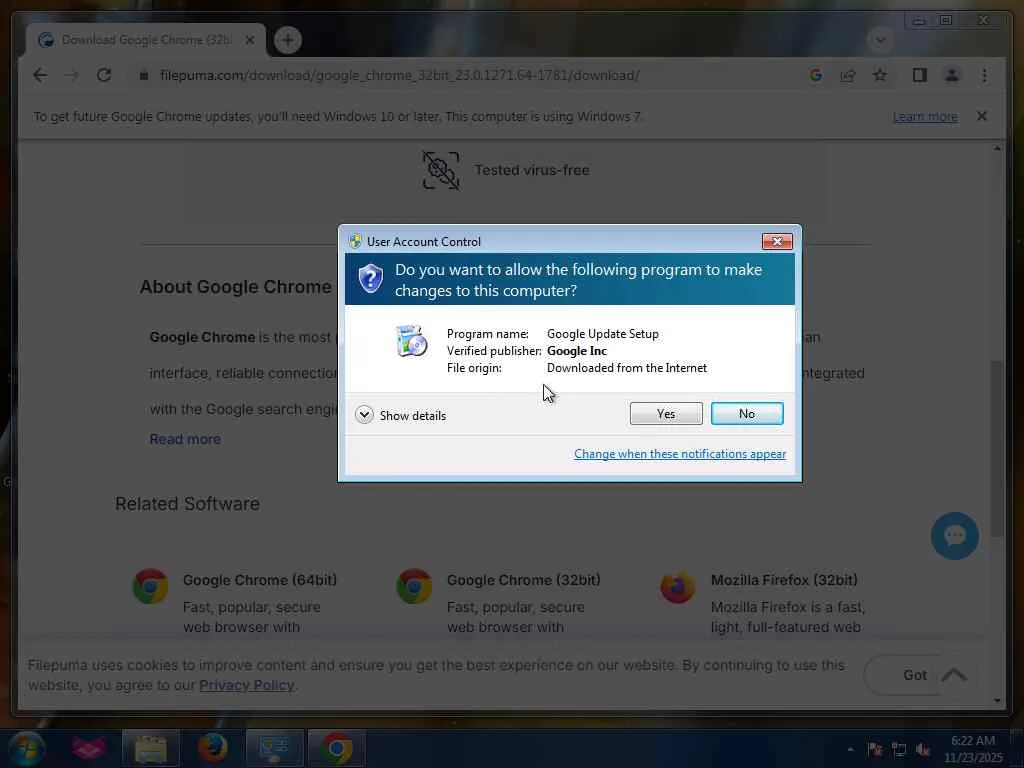The width and height of the screenshot is (1024, 768).
Task: Open Chrome from the taskbar
Action: pos(337,748)
